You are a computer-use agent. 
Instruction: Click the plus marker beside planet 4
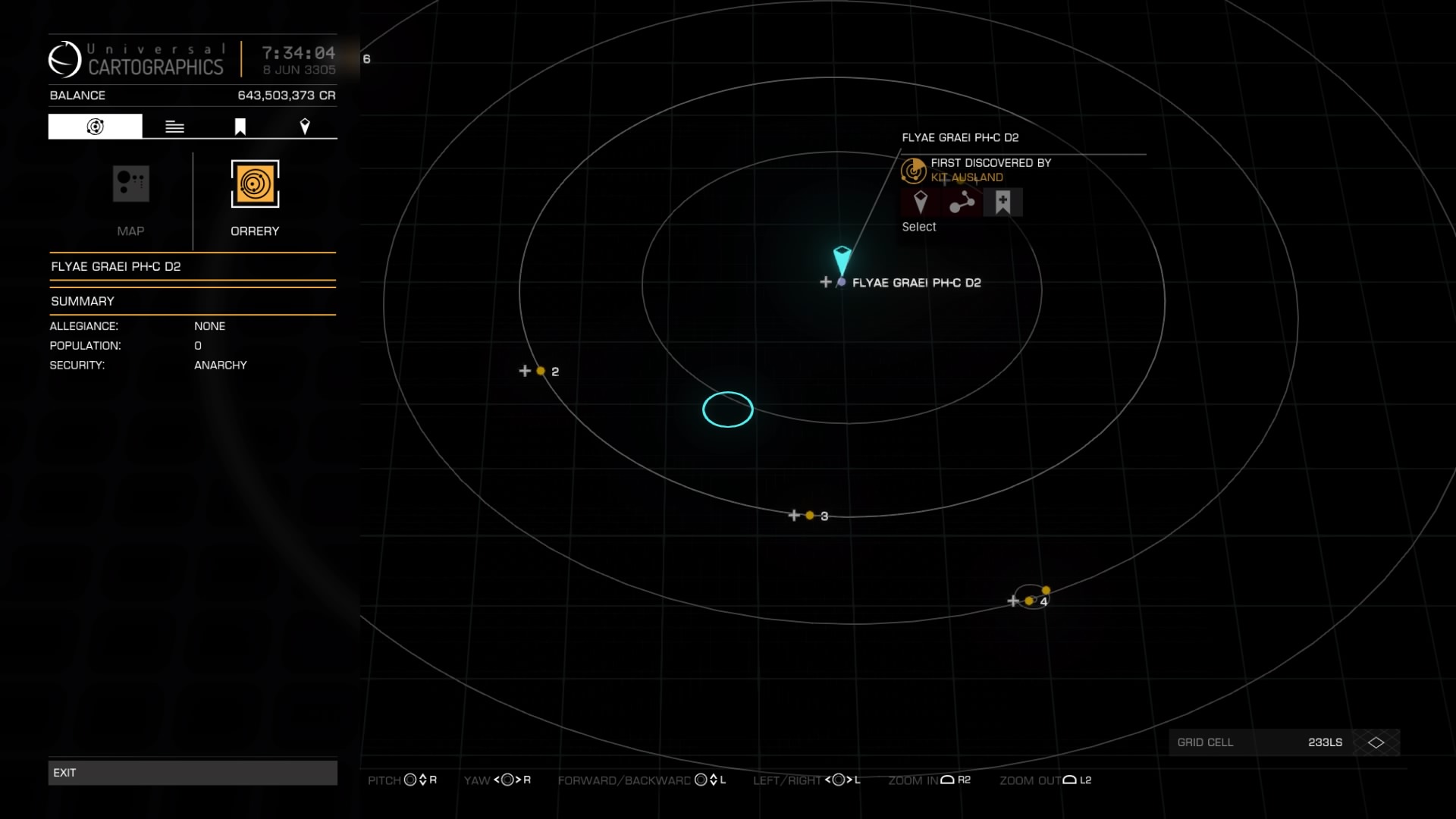[x=1013, y=601]
